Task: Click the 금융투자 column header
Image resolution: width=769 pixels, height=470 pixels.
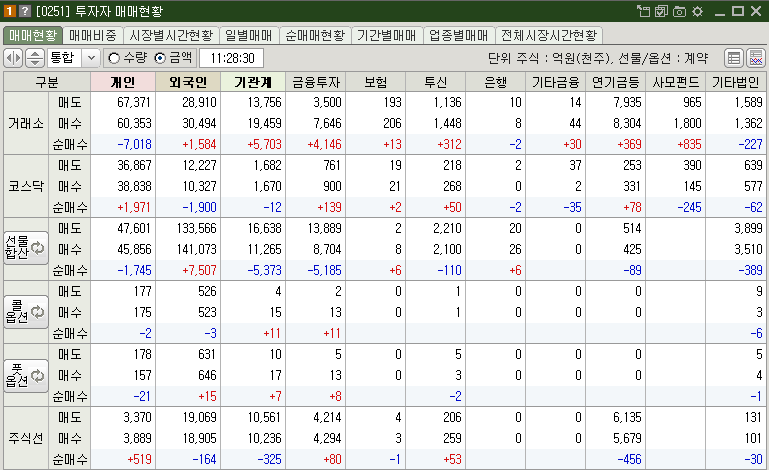Action: pyautogui.click(x=316, y=82)
